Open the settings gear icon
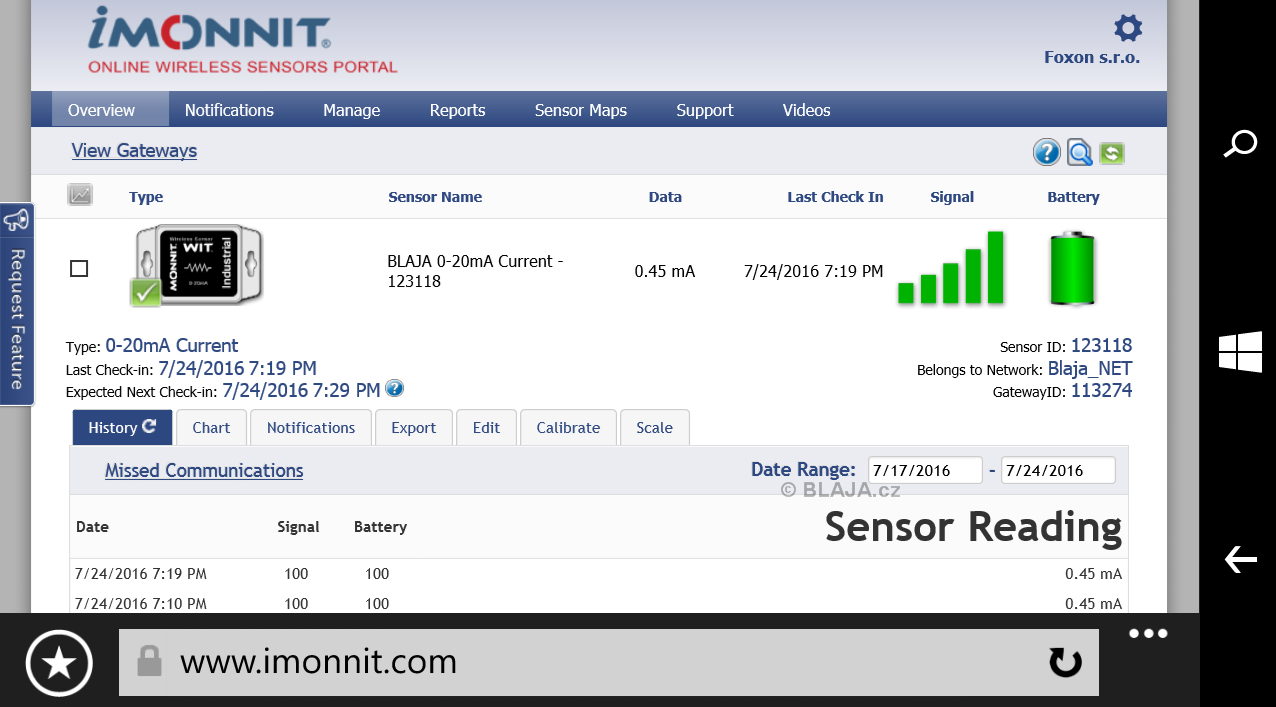The width and height of the screenshot is (1276, 707). [x=1128, y=28]
